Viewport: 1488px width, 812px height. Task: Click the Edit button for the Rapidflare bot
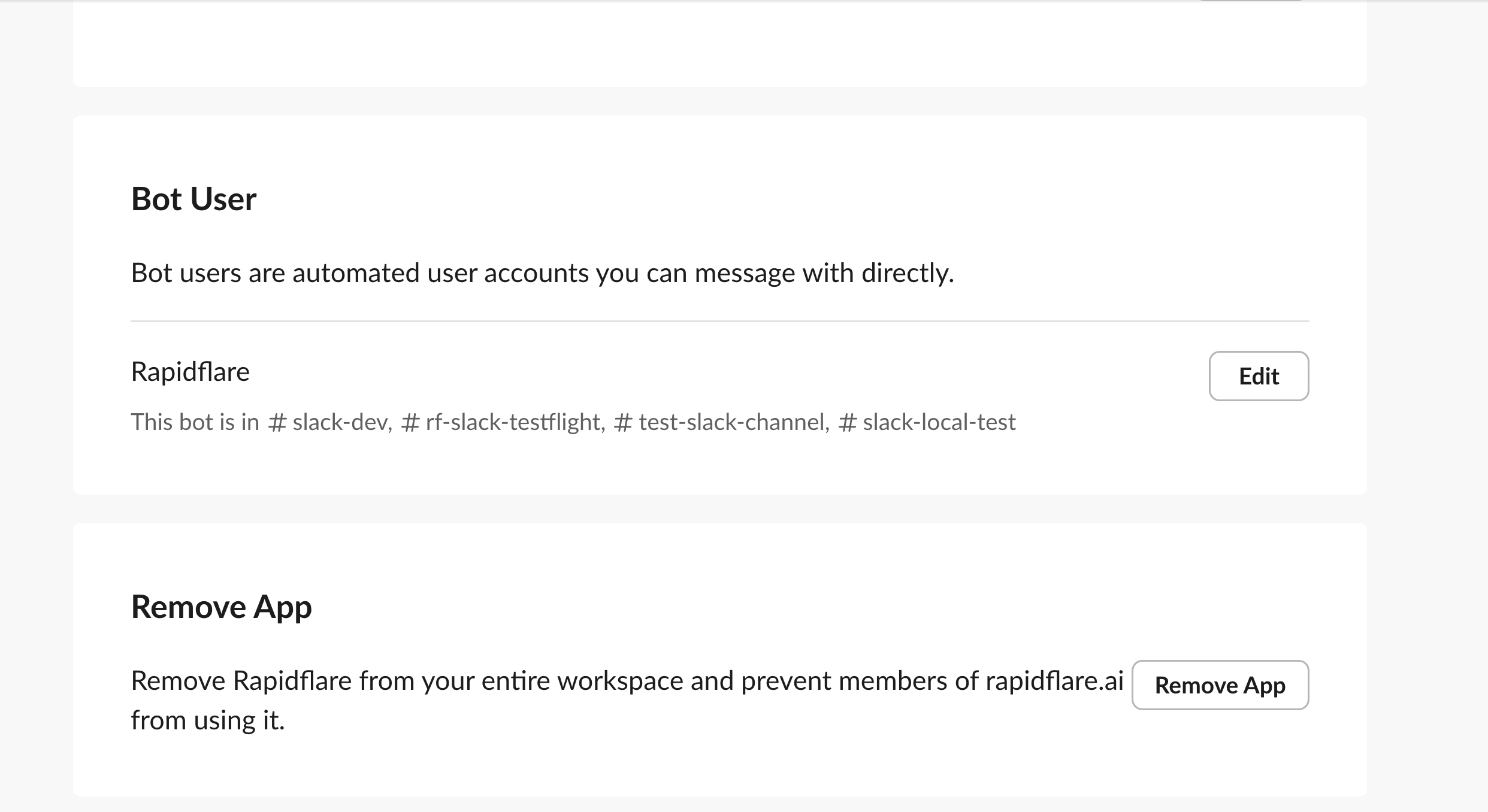pos(1259,375)
